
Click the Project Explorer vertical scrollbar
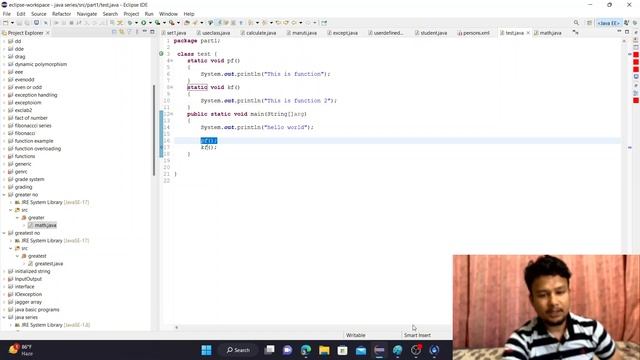click(154, 131)
